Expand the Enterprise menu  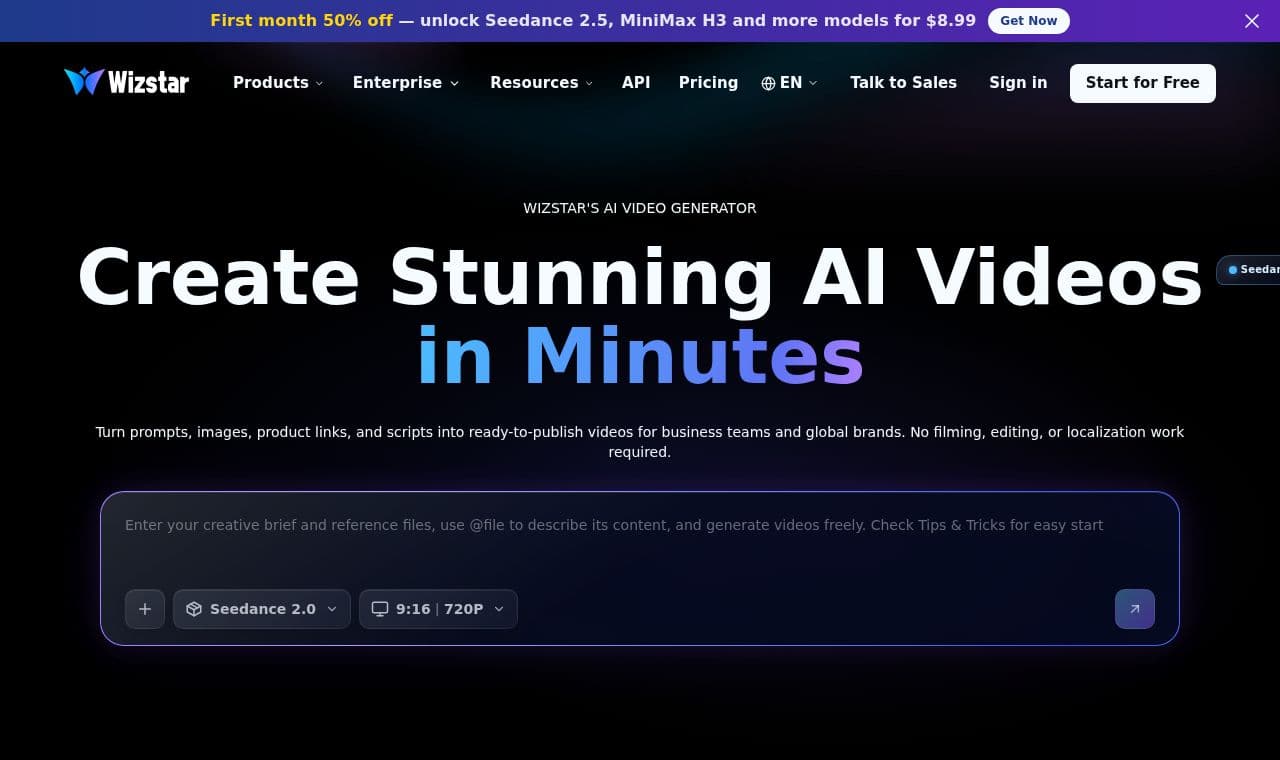point(405,83)
